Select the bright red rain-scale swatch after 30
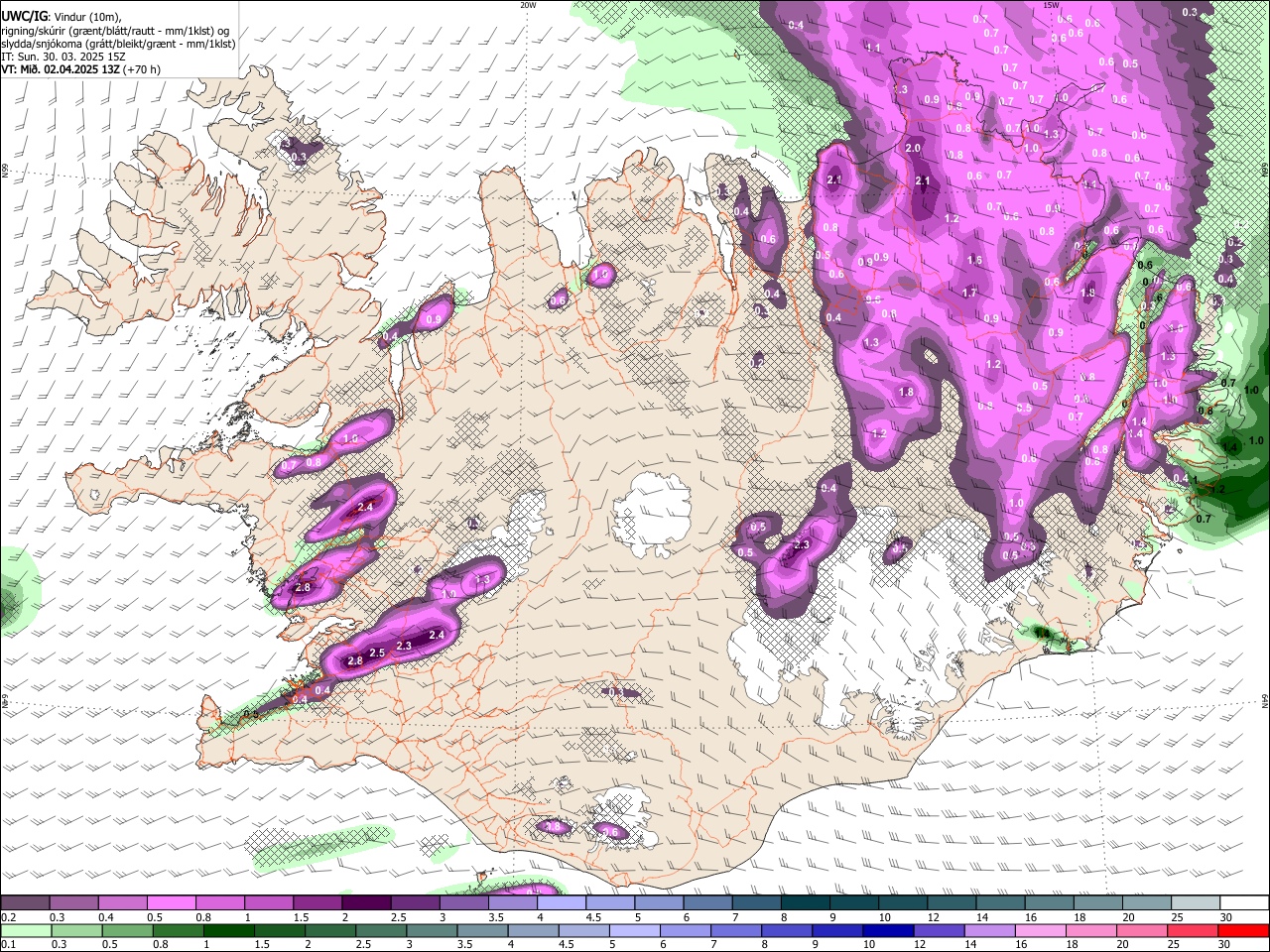 pos(1243,931)
